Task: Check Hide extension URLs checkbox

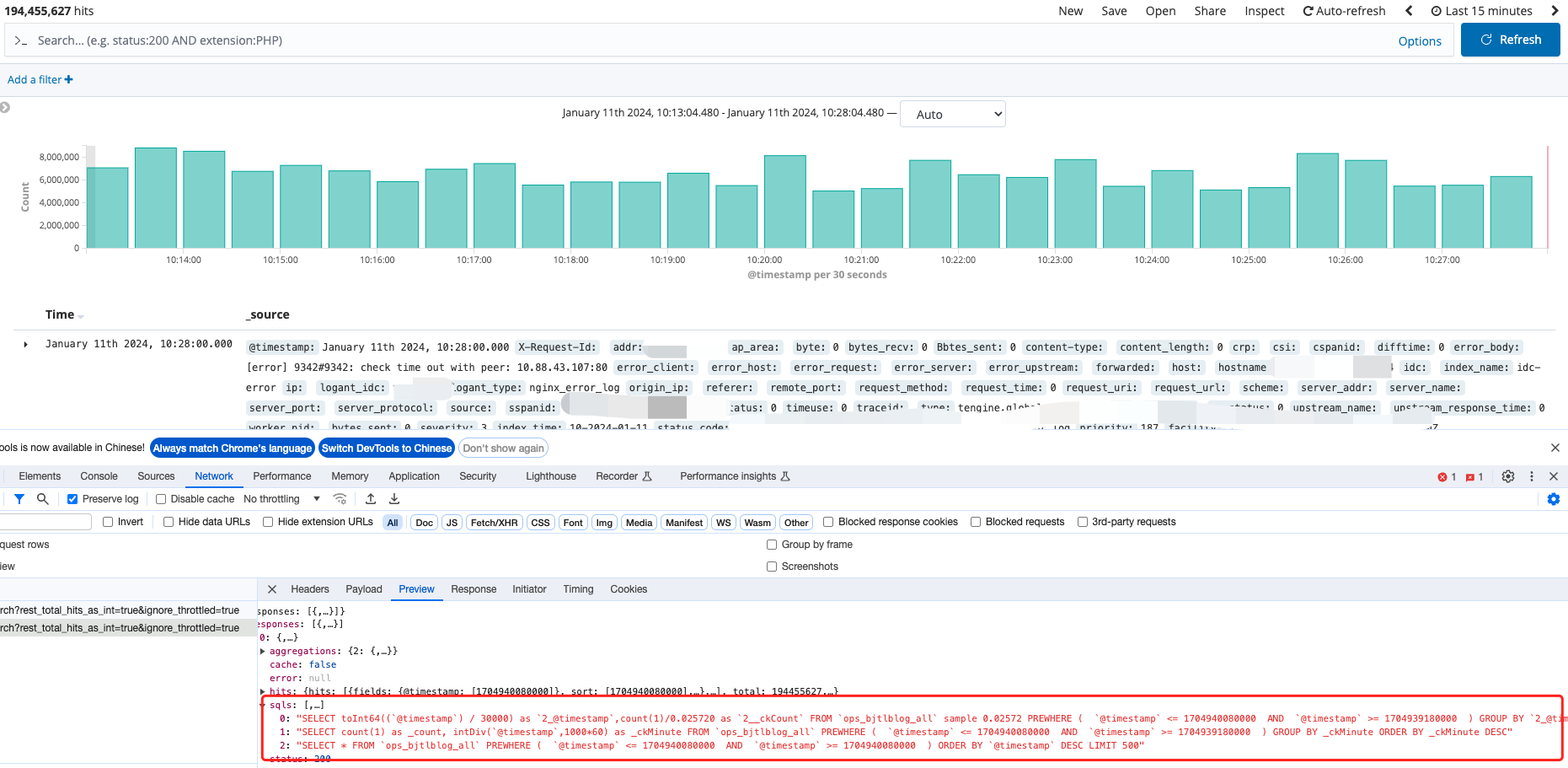Action: pyautogui.click(x=268, y=522)
